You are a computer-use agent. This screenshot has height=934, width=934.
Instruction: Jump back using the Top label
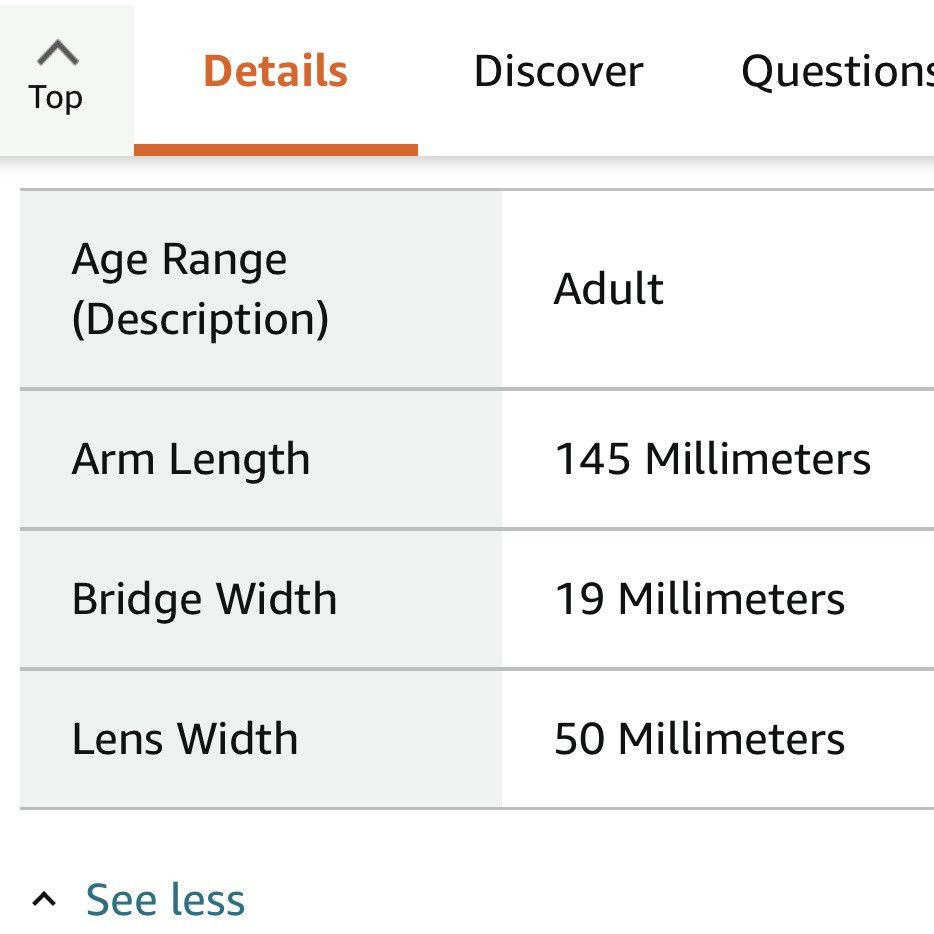point(55,98)
